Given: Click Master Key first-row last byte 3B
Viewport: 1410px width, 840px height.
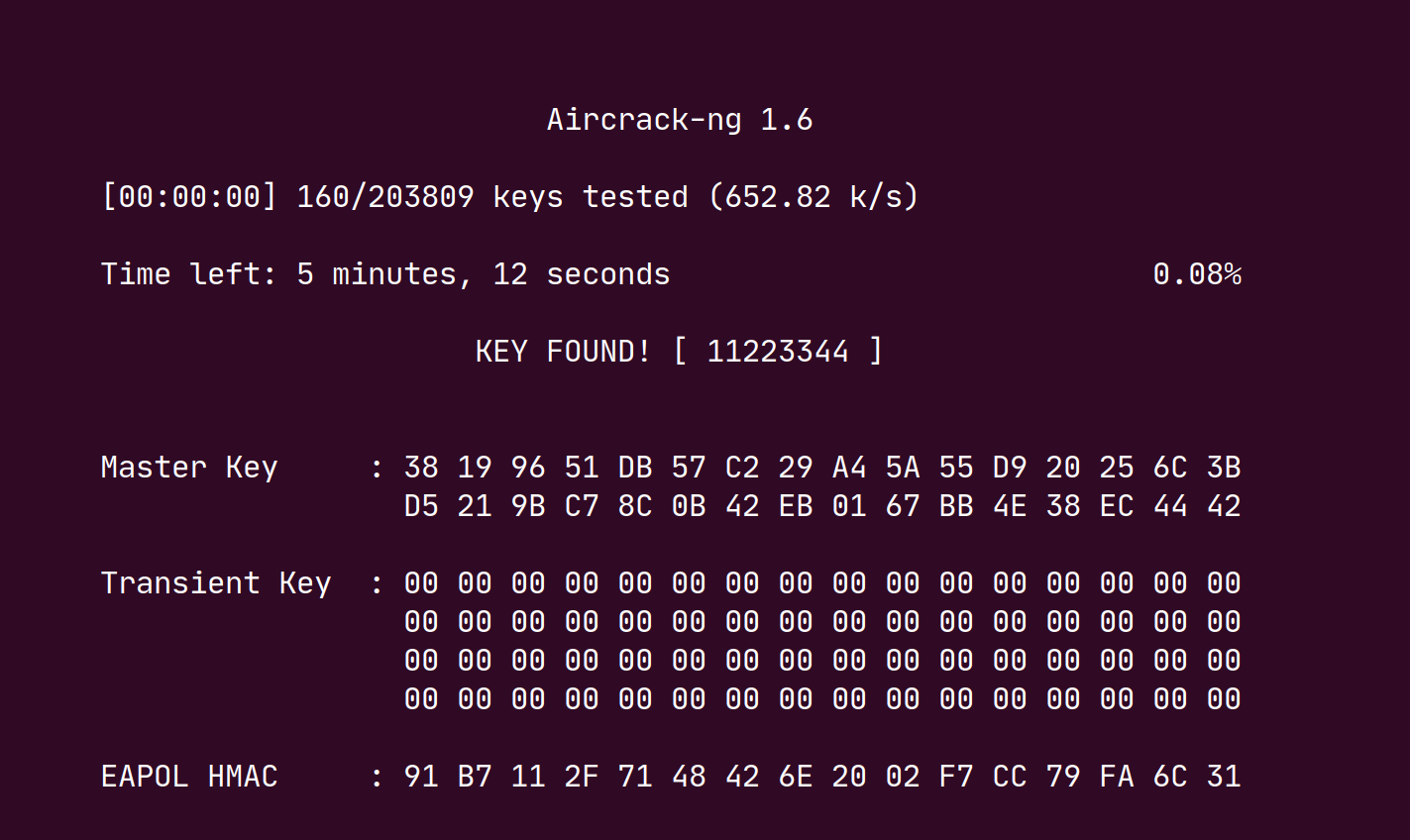Looking at the screenshot, I should [1224, 468].
